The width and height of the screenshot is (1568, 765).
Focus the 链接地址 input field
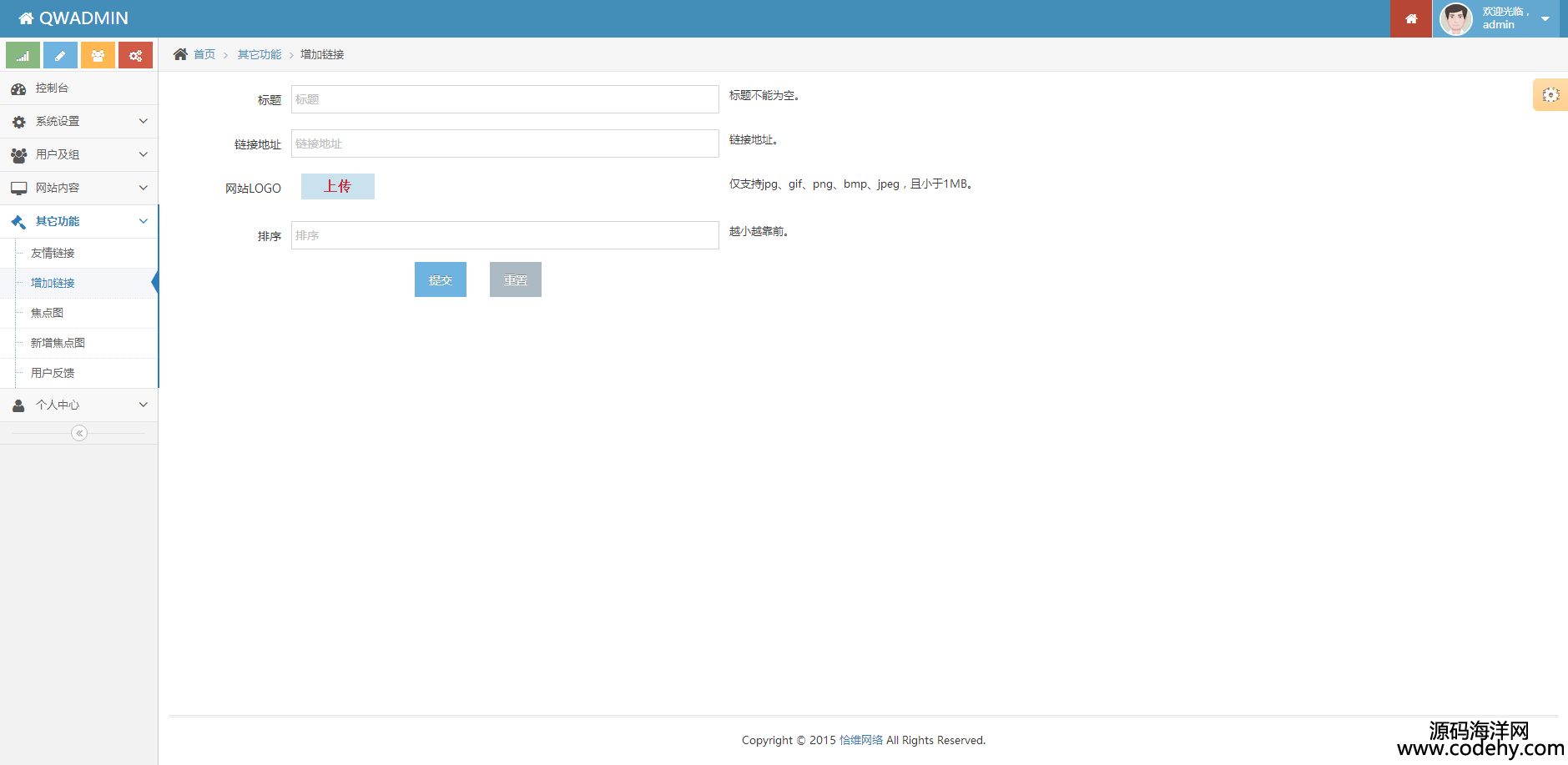tap(505, 143)
